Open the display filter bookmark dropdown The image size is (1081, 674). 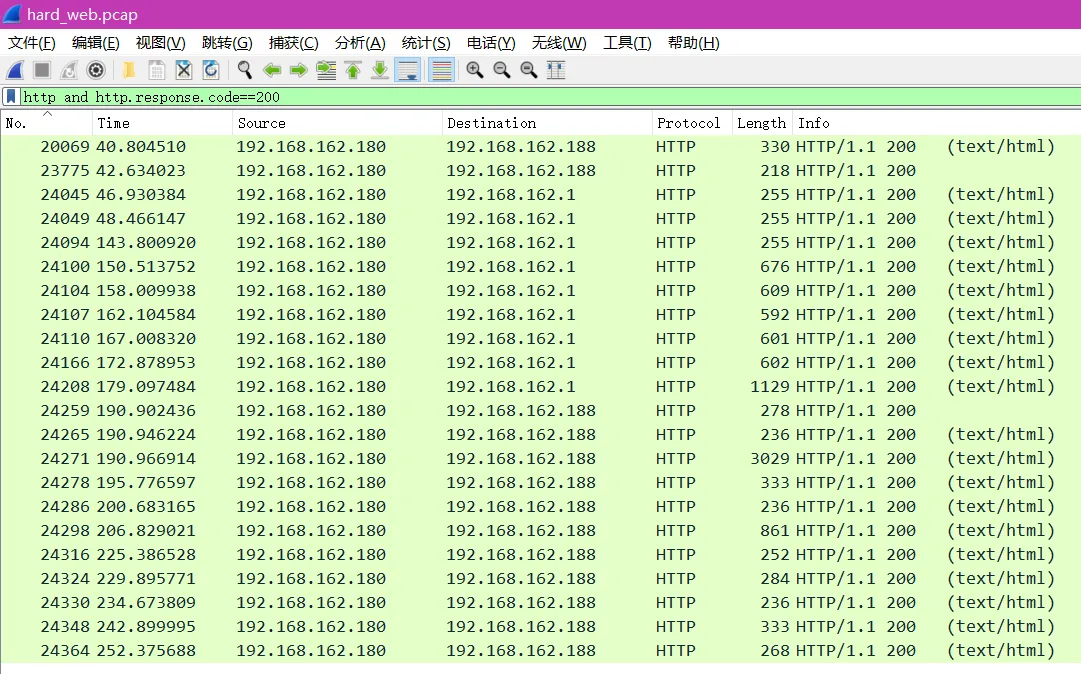pyautogui.click(x=11, y=97)
